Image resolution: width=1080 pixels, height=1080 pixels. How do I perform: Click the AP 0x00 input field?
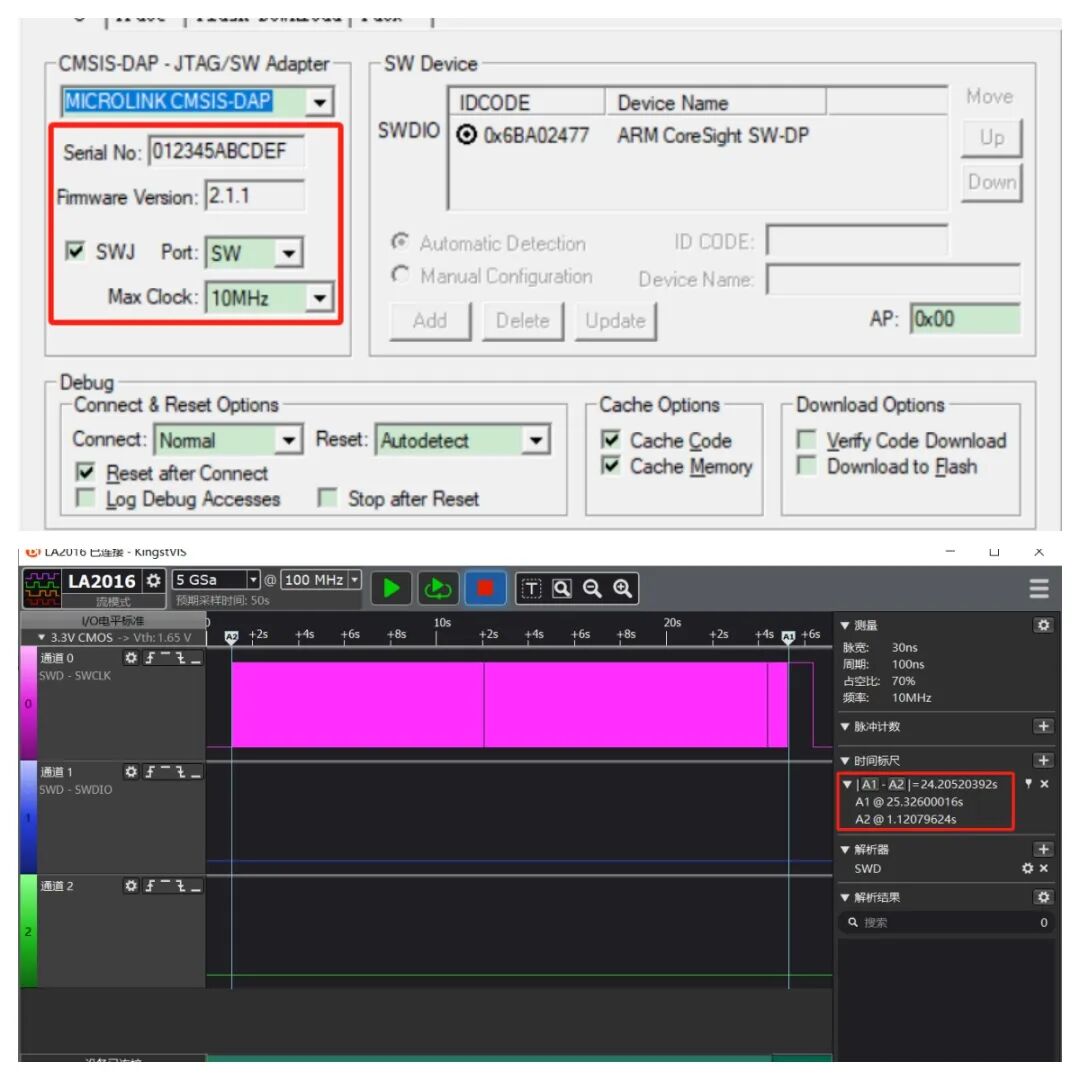pyautogui.click(x=964, y=319)
